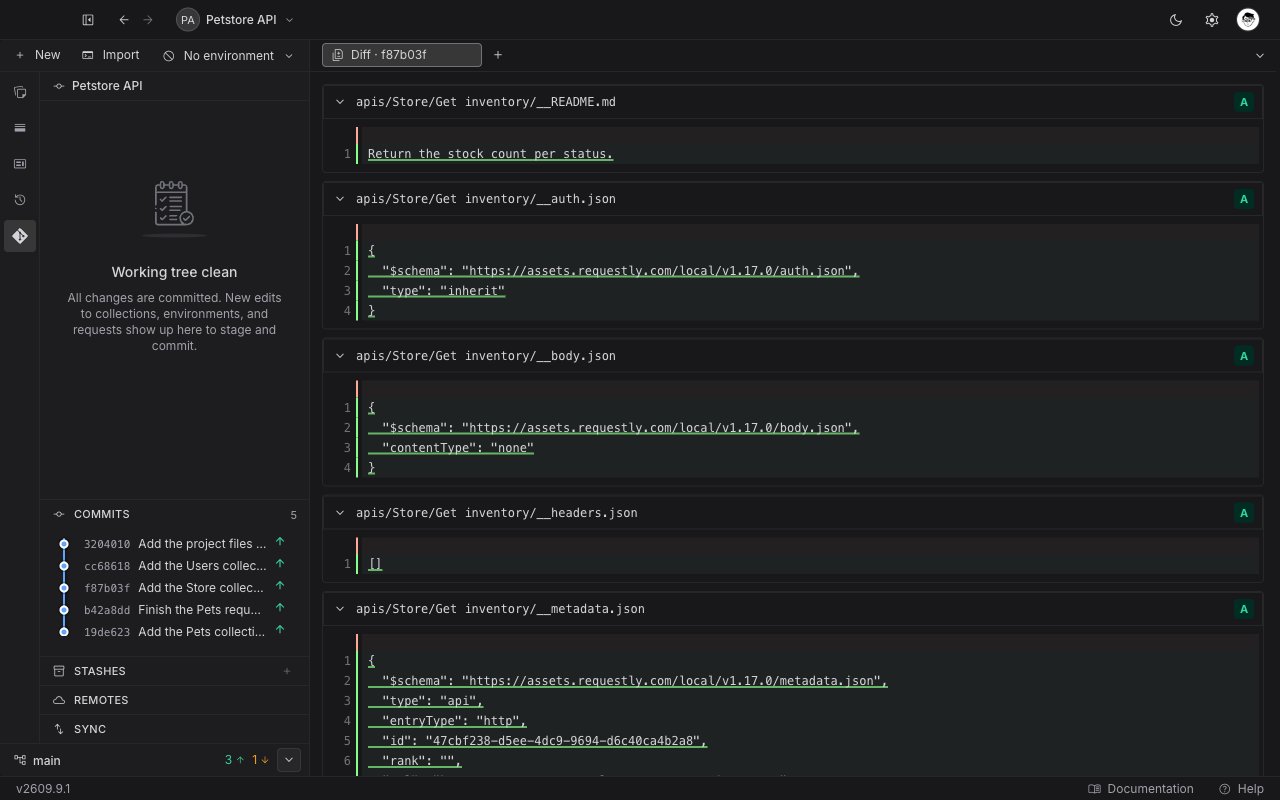Expand the COMMITS section header
The height and width of the screenshot is (800, 1280).
click(x=174, y=514)
